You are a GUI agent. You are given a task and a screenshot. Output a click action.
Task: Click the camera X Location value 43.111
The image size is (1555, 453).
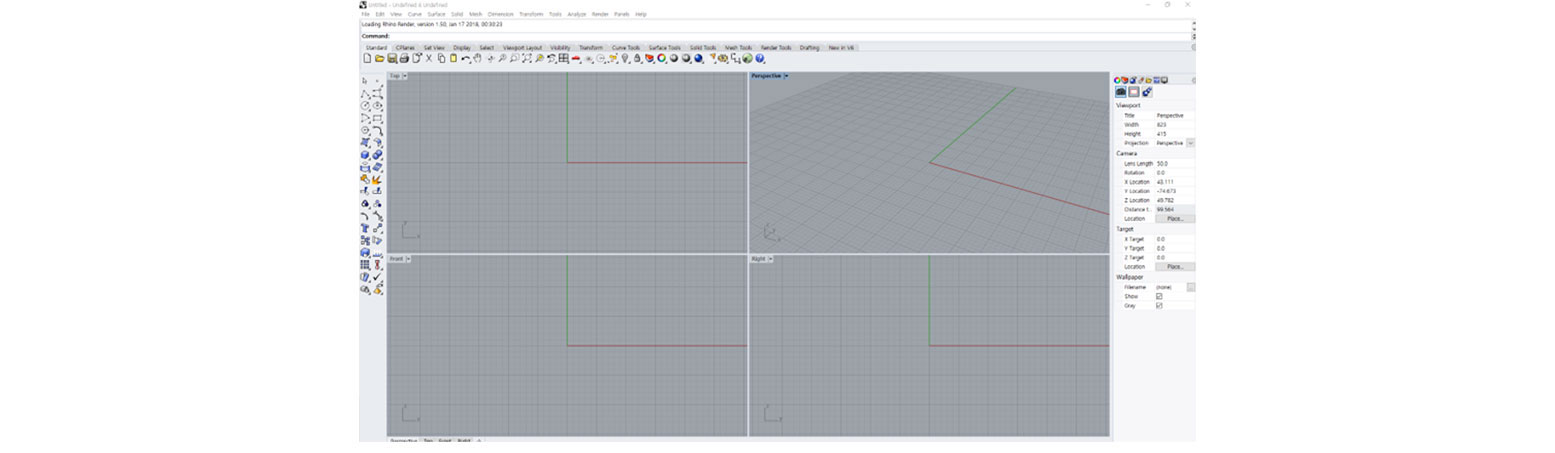click(x=1174, y=182)
